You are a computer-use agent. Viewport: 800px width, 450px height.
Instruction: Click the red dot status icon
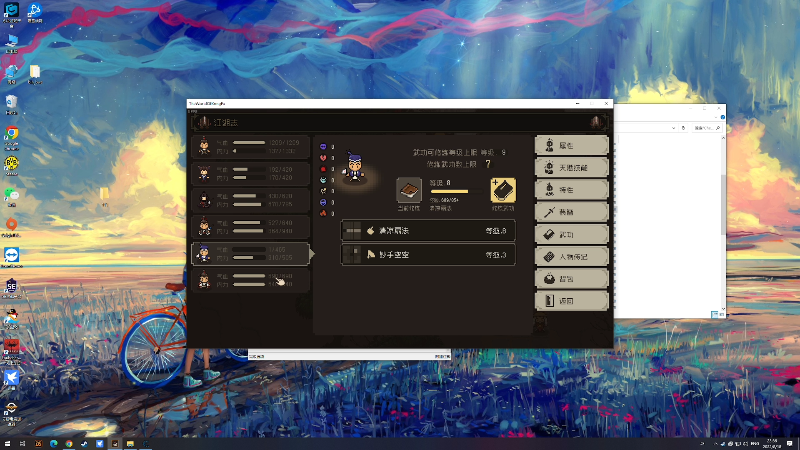coord(323,169)
